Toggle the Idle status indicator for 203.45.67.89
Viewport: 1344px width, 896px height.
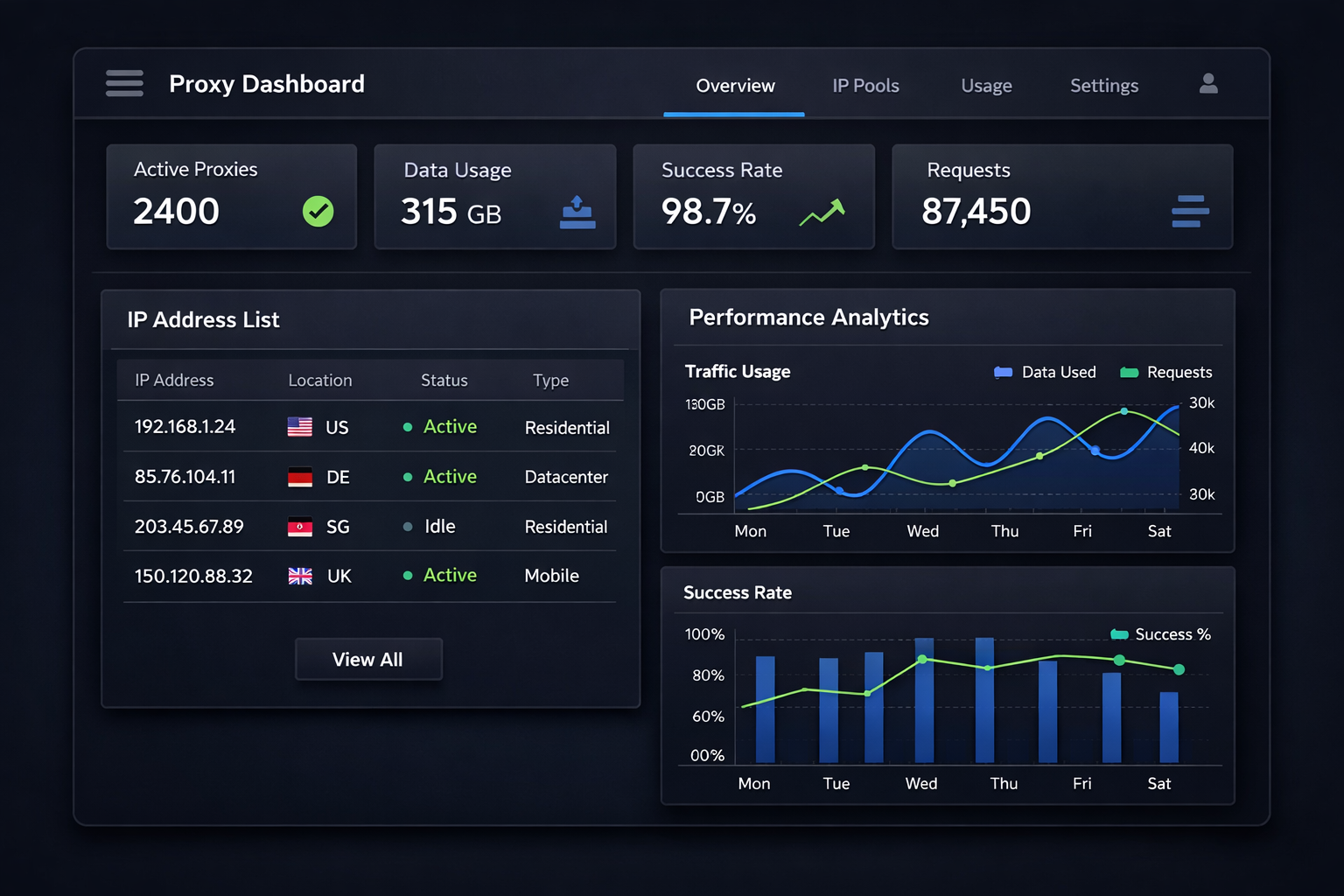(x=408, y=526)
